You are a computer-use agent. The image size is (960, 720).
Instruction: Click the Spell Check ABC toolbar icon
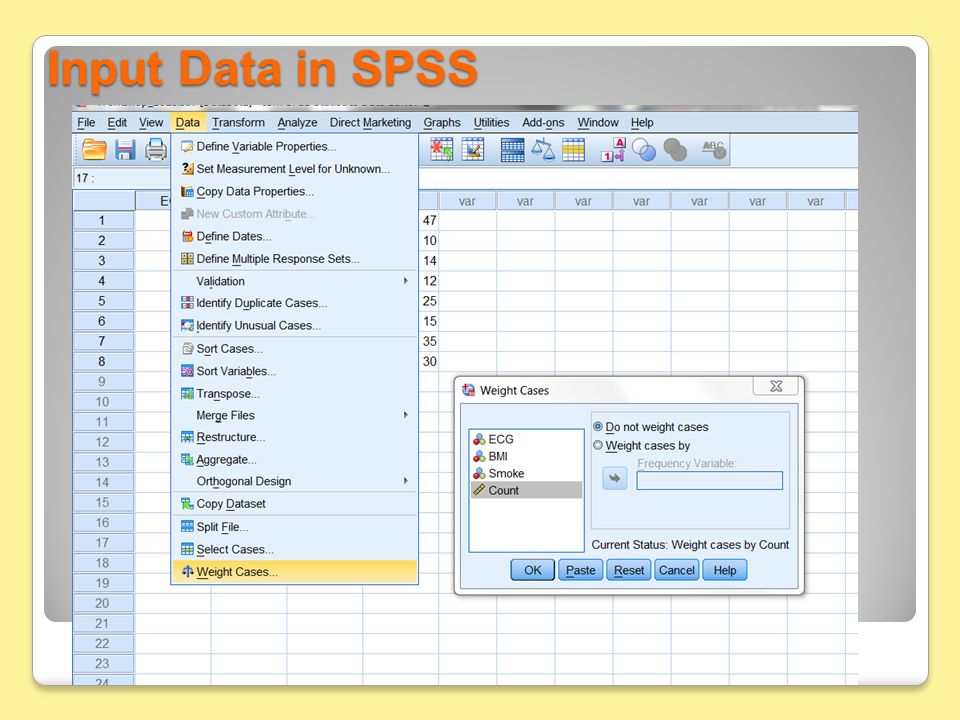click(714, 149)
